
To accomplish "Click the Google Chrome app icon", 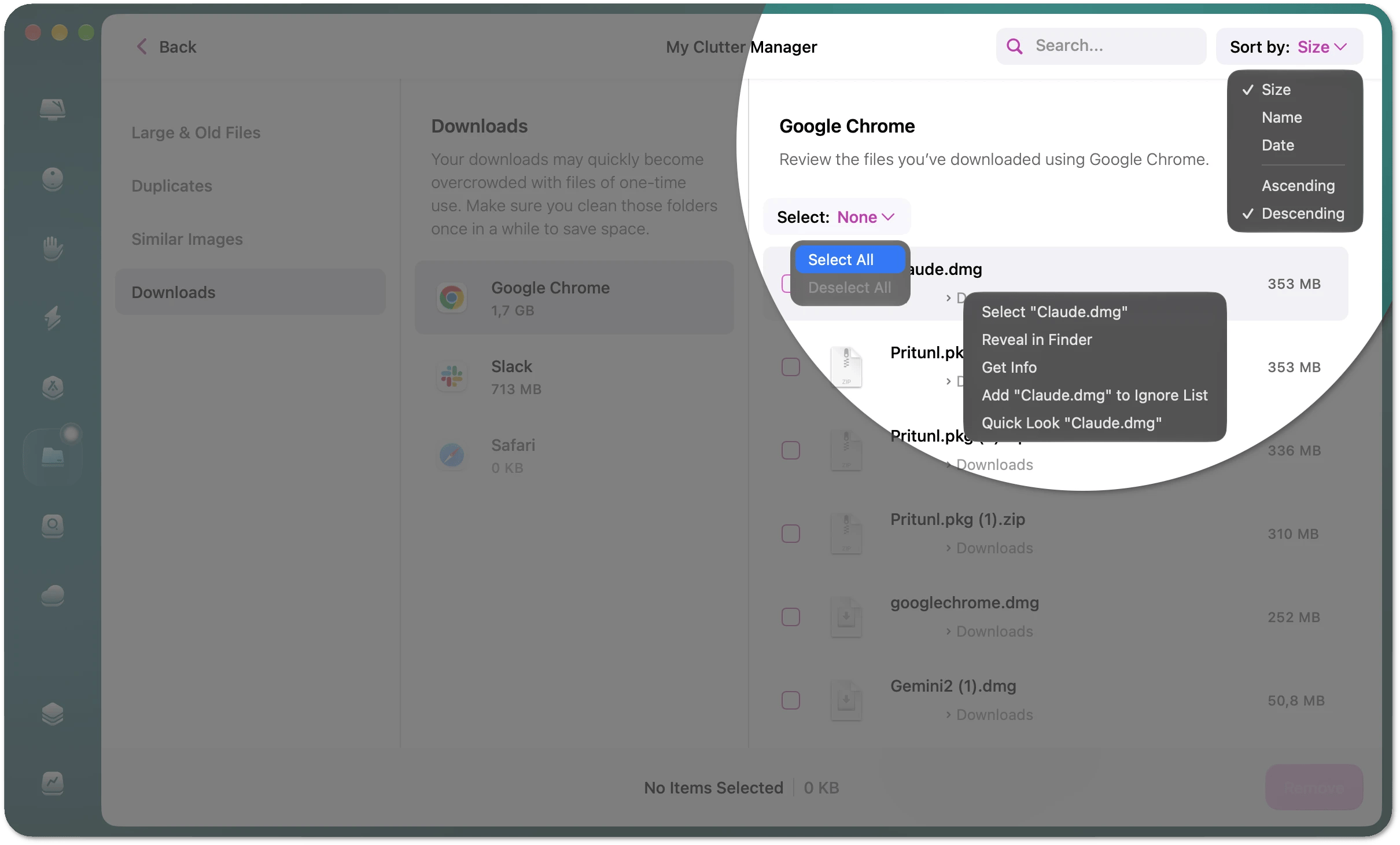I will click(452, 298).
